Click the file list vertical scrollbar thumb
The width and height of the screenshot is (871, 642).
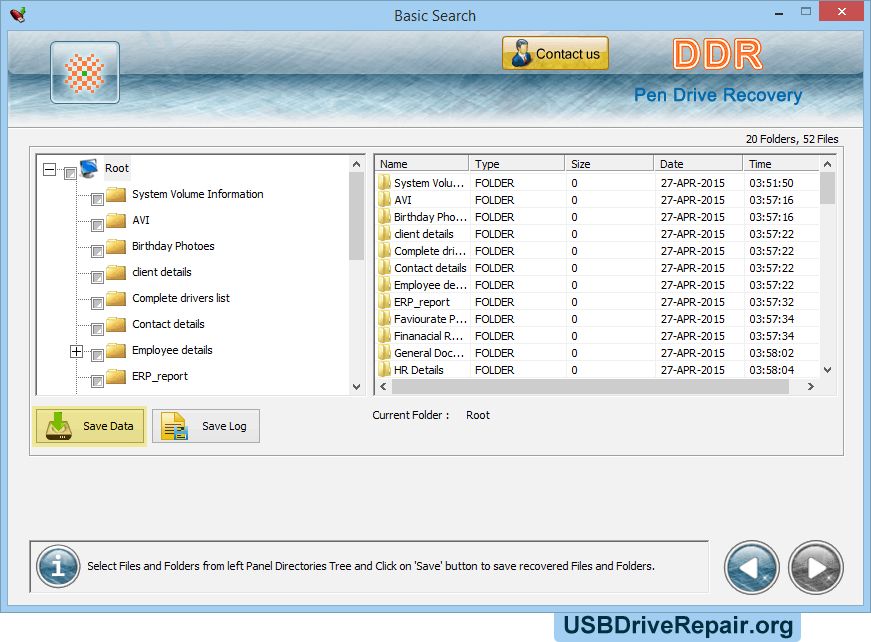827,188
